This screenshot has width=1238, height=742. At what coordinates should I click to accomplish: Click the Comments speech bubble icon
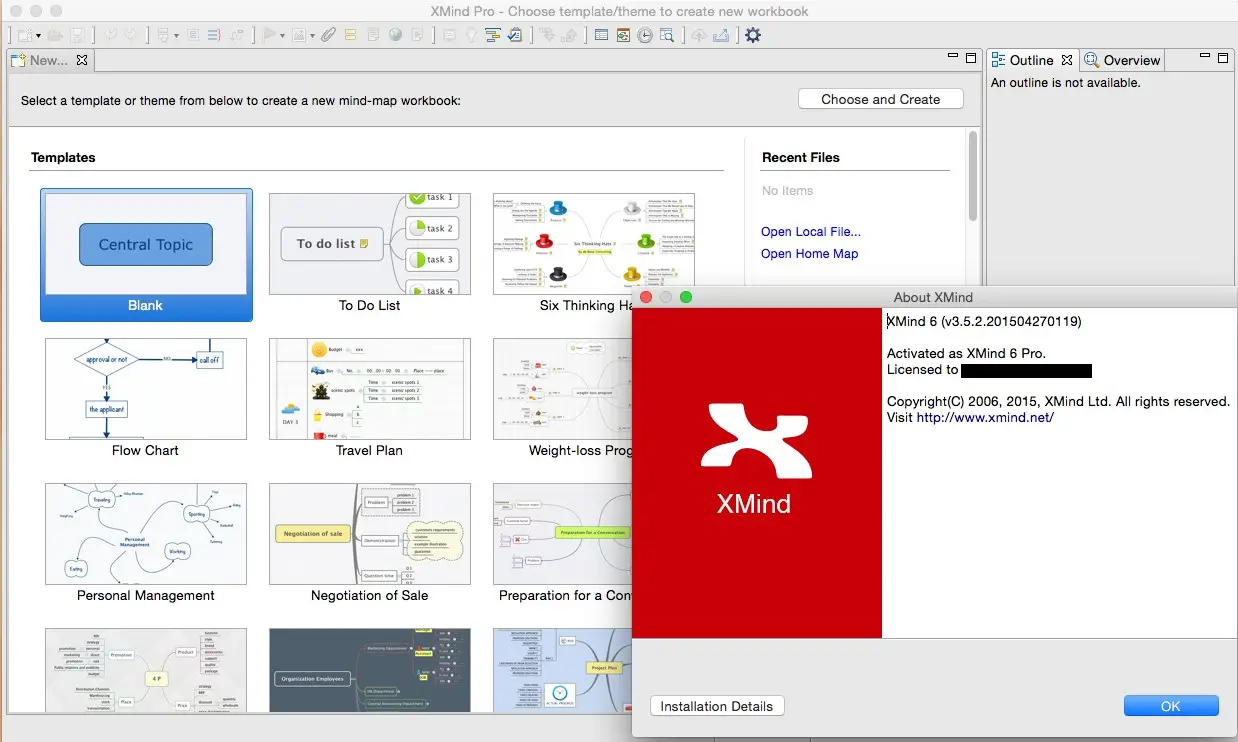(449, 35)
